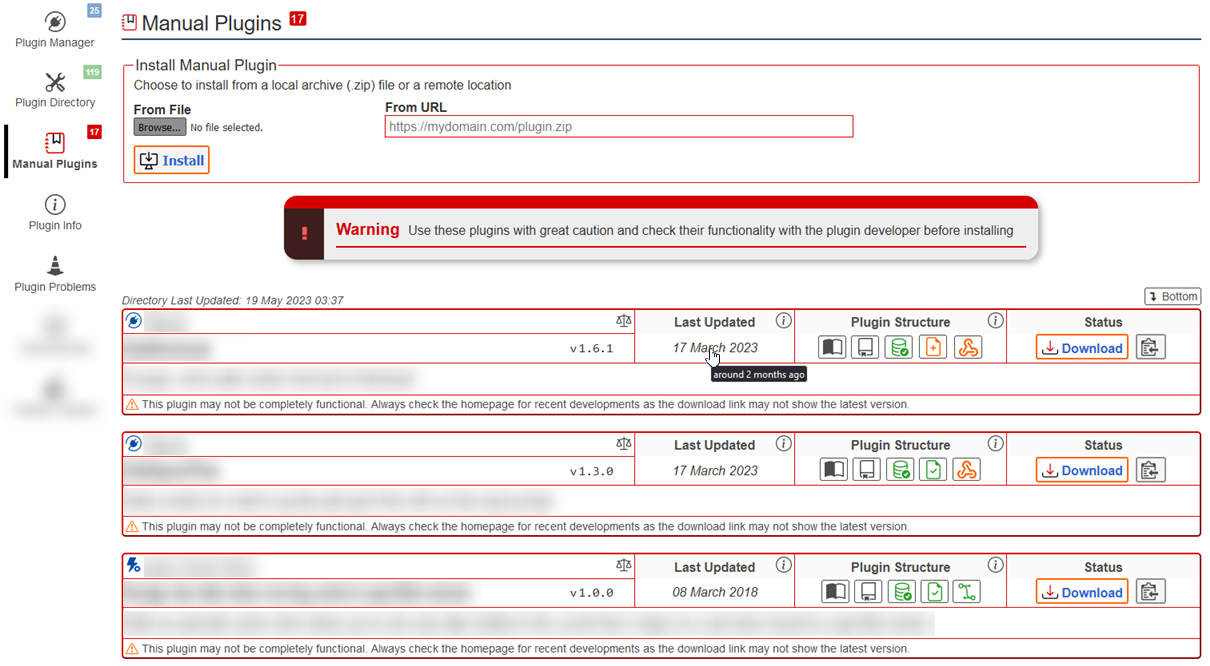Click orange webhook icon for v1.3.0 plugin
Image resolution: width=1210 pixels, height=666 pixels.
coord(967,470)
